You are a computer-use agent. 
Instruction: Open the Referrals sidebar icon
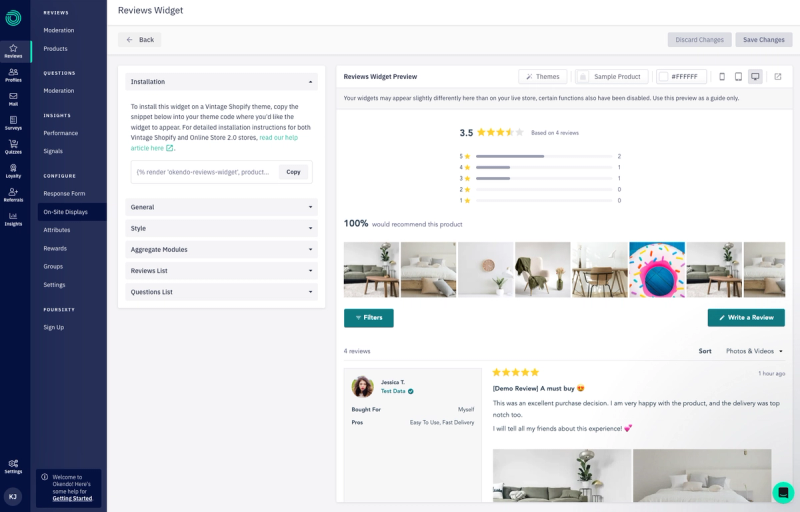(13, 195)
